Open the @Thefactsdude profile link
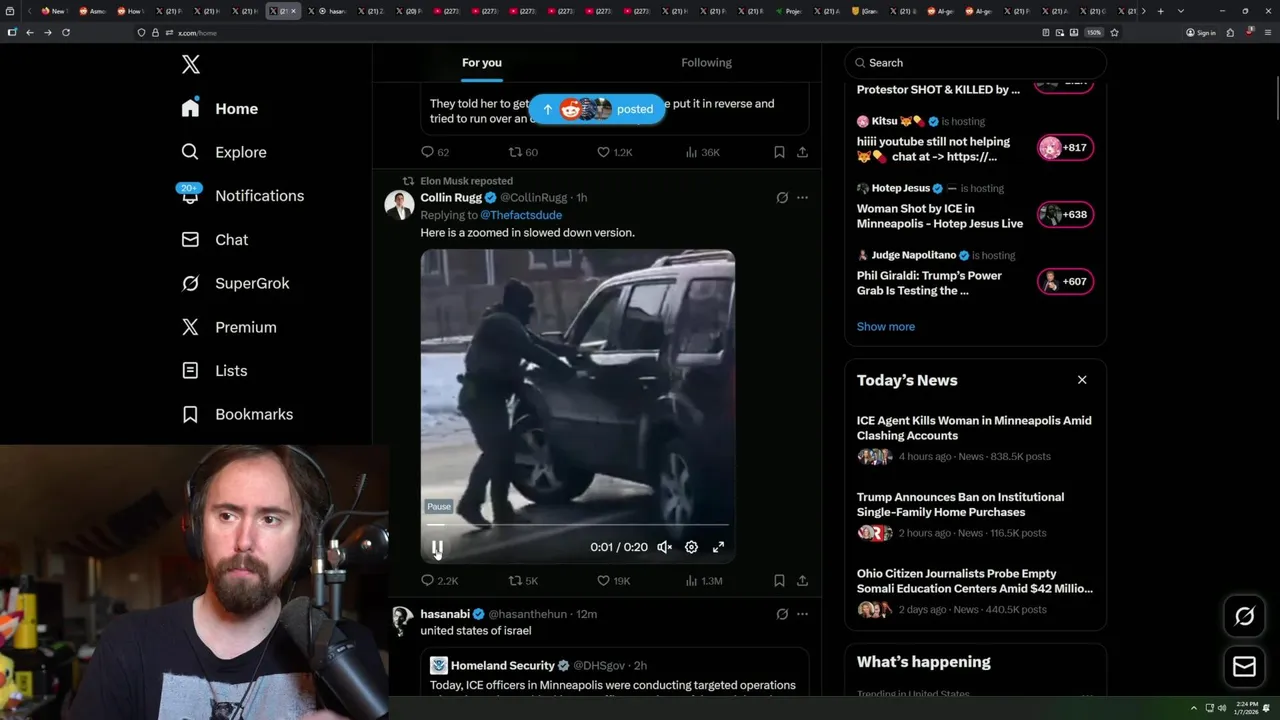The width and height of the screenshot is (1280, 720). (521, 215)
